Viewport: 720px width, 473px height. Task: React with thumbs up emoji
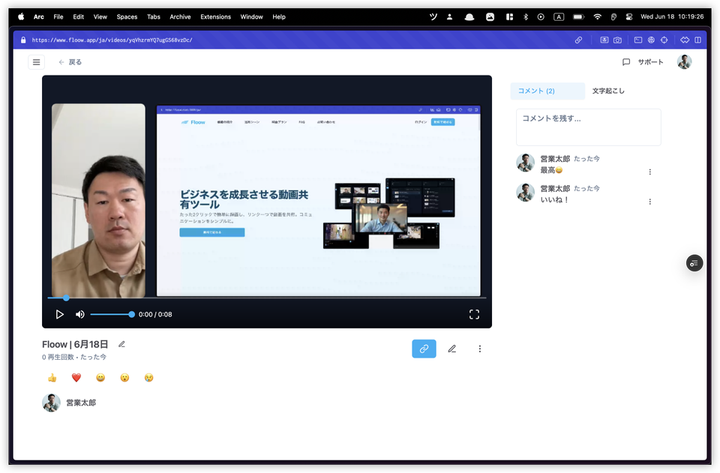click(x=52, y=378)
